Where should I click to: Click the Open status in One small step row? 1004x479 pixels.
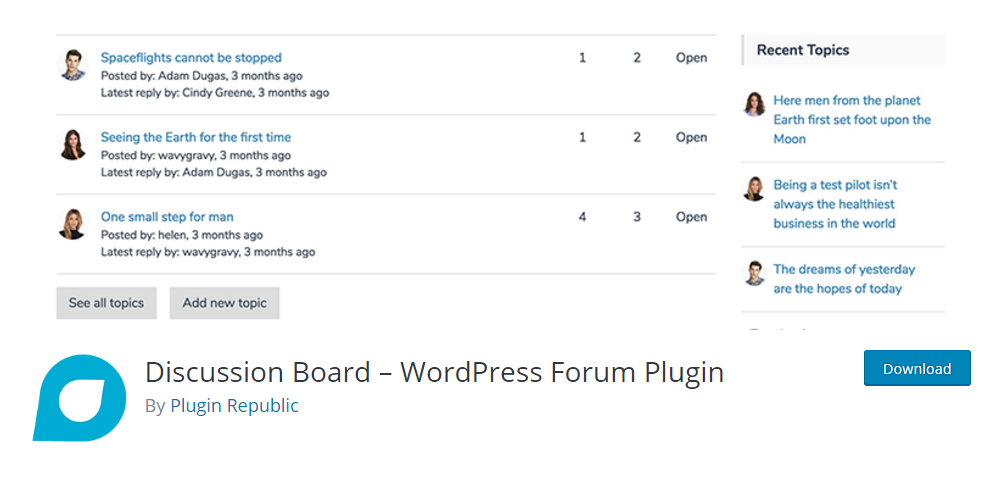point(692,216)
